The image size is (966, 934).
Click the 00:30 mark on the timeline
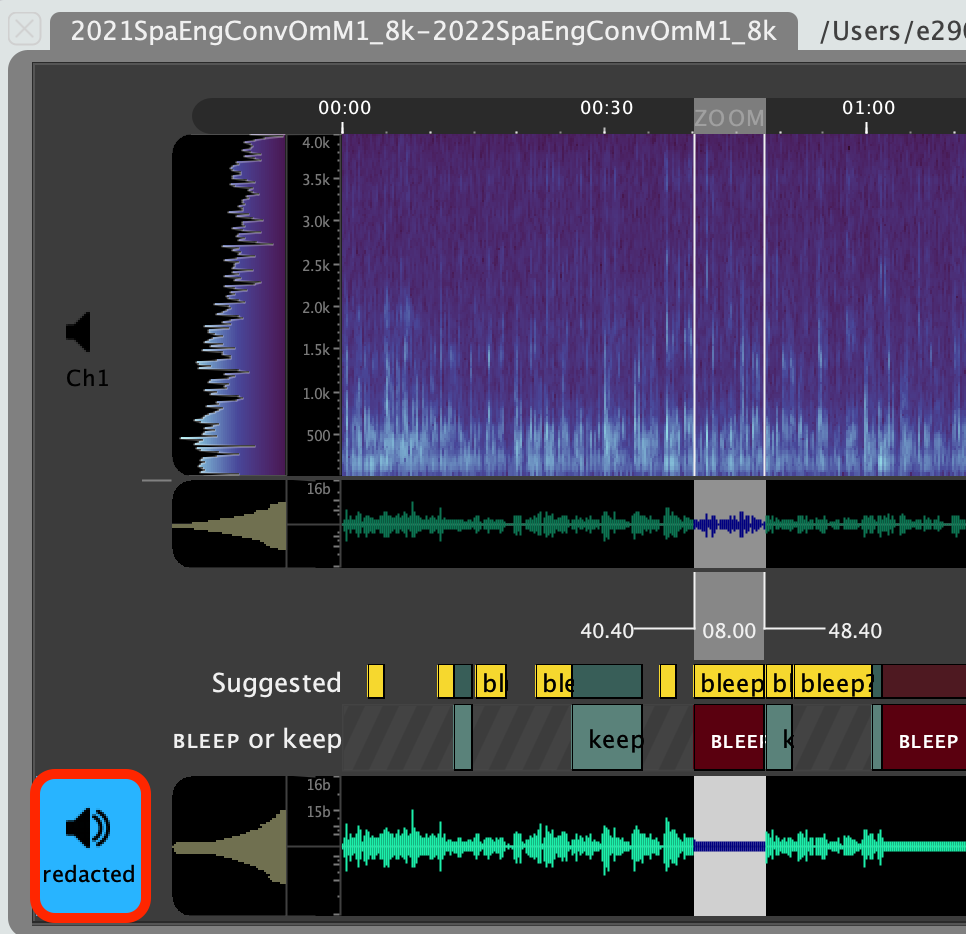606,108
